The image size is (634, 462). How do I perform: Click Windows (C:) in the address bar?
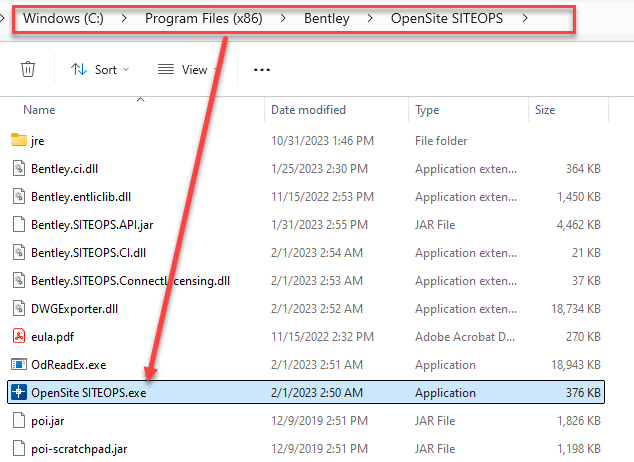(63, 18)
